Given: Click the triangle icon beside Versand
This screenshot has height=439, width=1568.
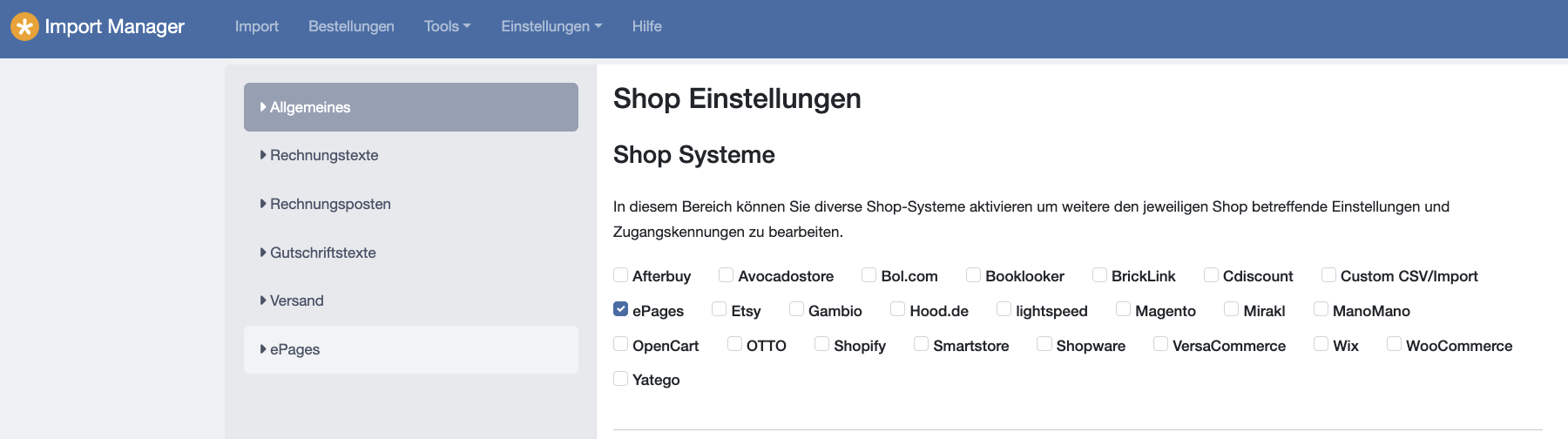Looking at the screenshot, I should click(263, 301).
